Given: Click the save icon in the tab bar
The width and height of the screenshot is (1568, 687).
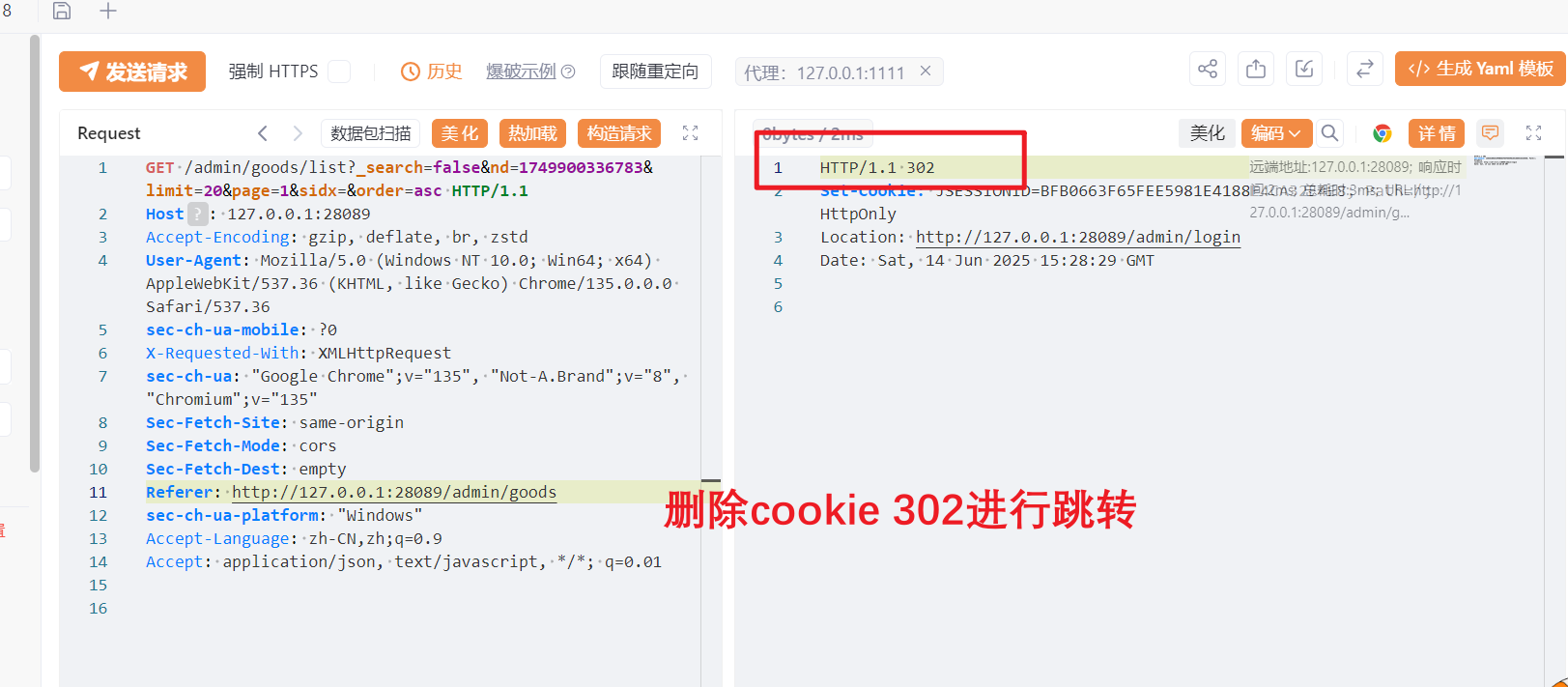Looking at the screenshot, I should pos(62,11).
